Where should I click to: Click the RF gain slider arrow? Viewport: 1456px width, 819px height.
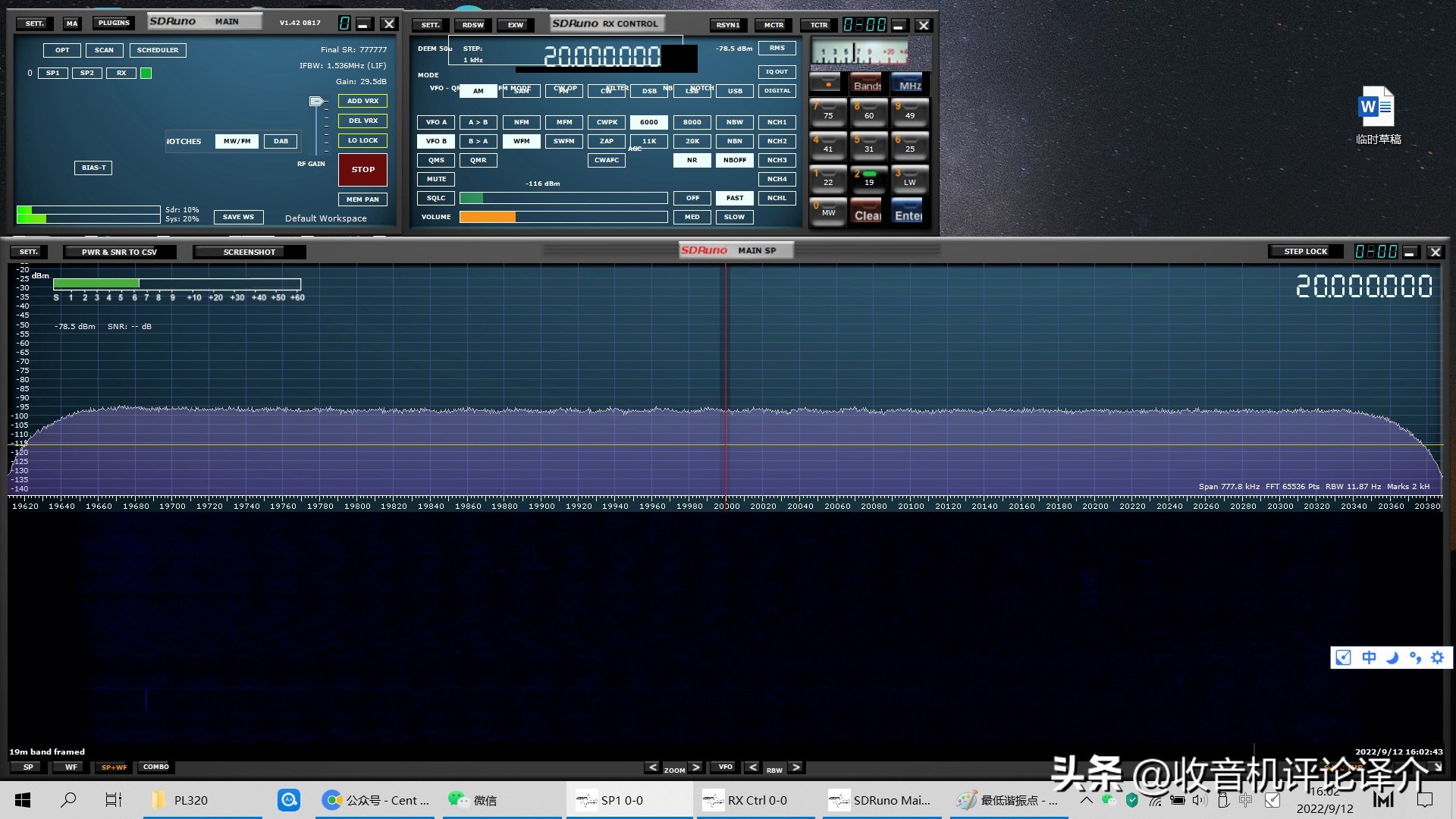click(317, 102)
